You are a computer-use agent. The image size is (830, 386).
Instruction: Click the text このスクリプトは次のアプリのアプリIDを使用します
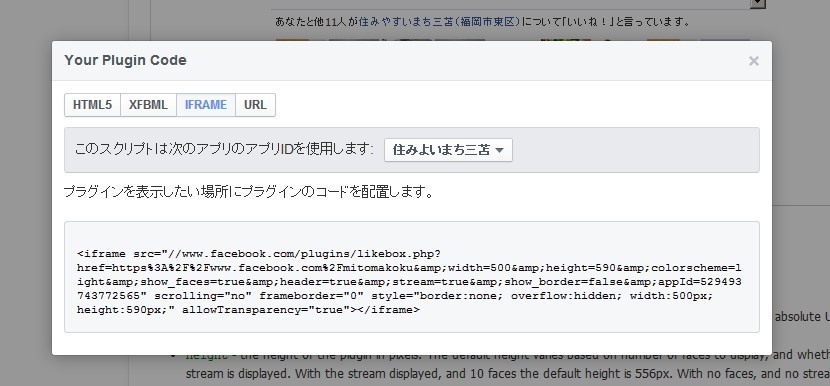point(224,149)
